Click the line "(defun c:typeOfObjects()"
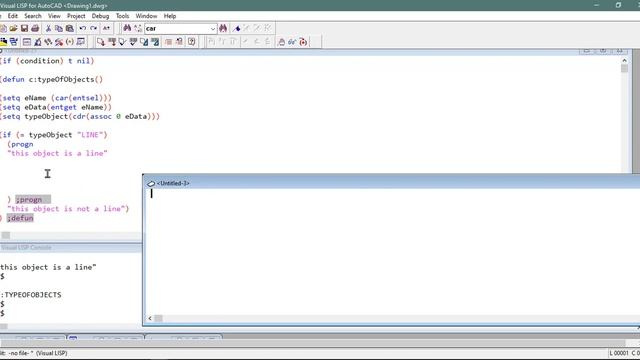This screenshot has width=640, height=360. click(x=51, y=79)
